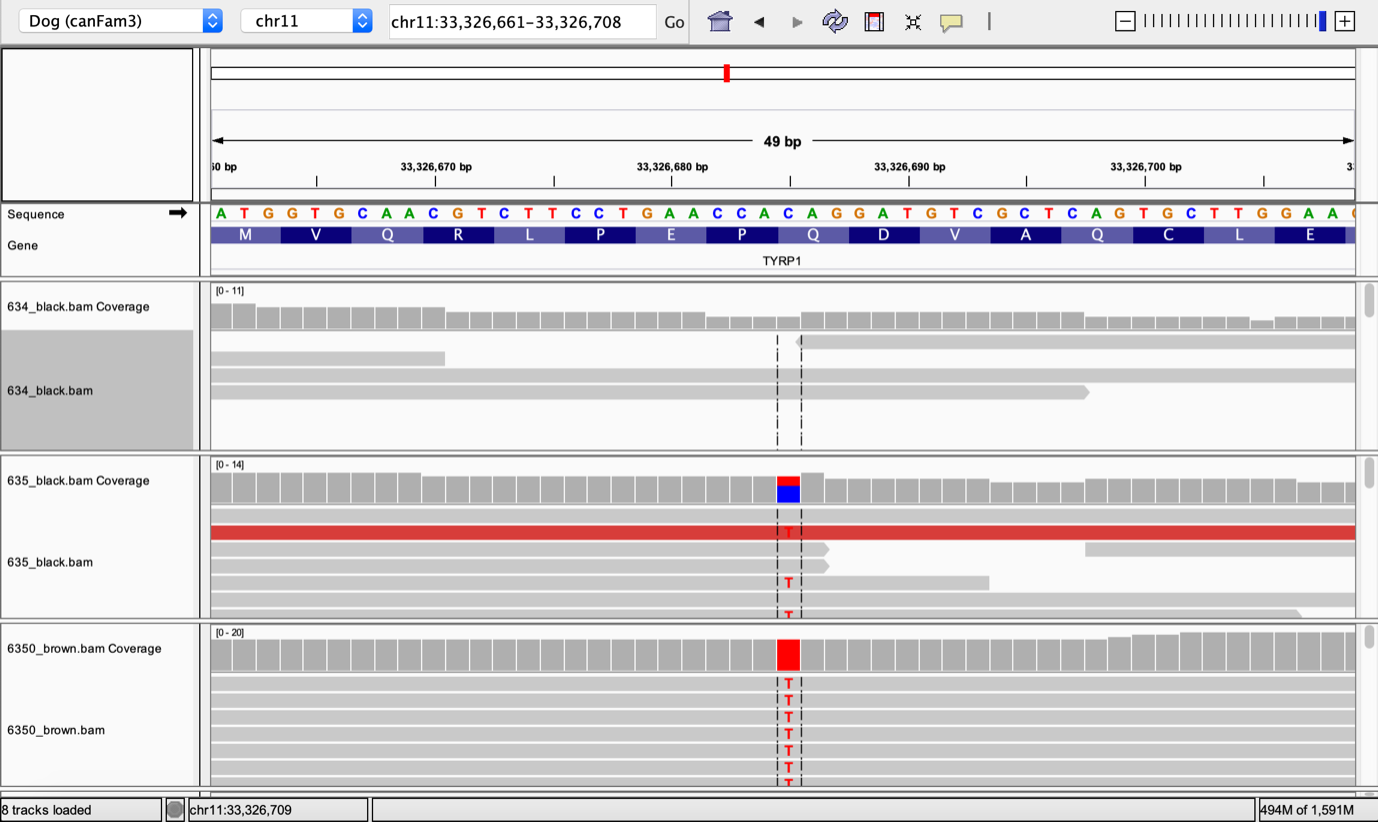
Task: Click the gray circle status bar icon
Action: click(x=175, y=810)
